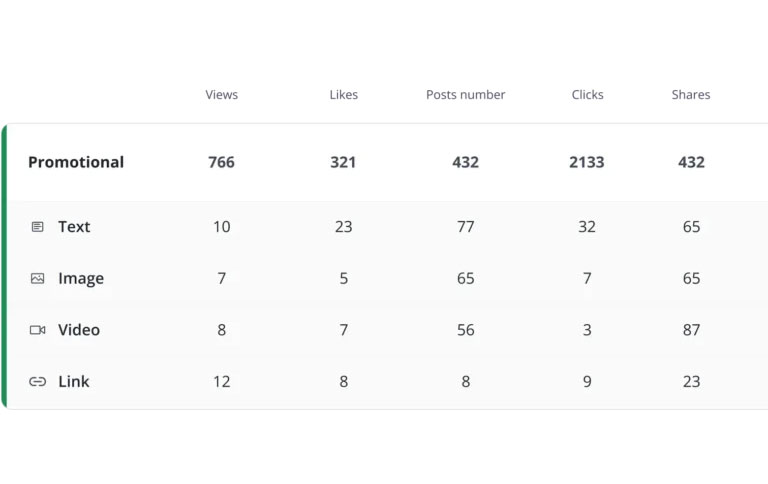The width and height of the screenshot is (768, 484).
Task: Sort by the Views column header
Action: tap(222, 95)
